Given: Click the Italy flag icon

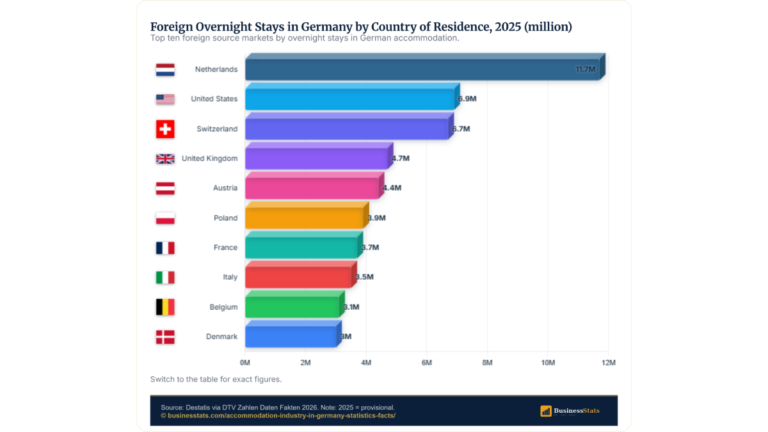Looking at the screenshot, I should pos(165,278).
